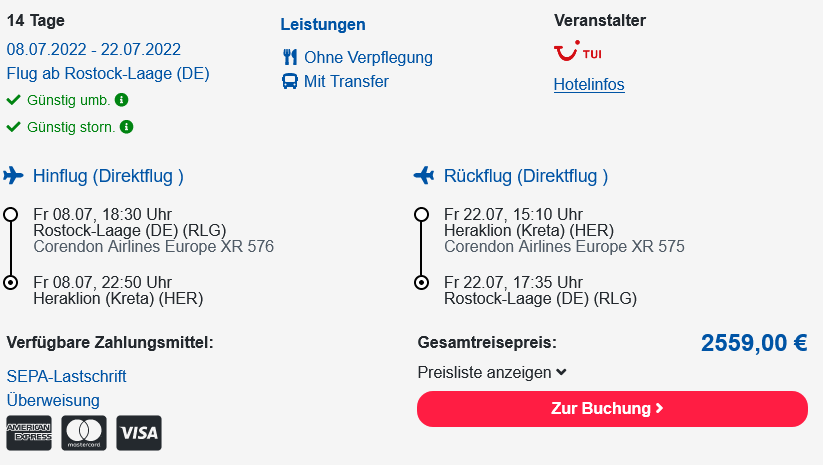The width and height of the screenshot is (823, 469).
Task: Select the VISA payment icon
Action: (x=139, y=433)
